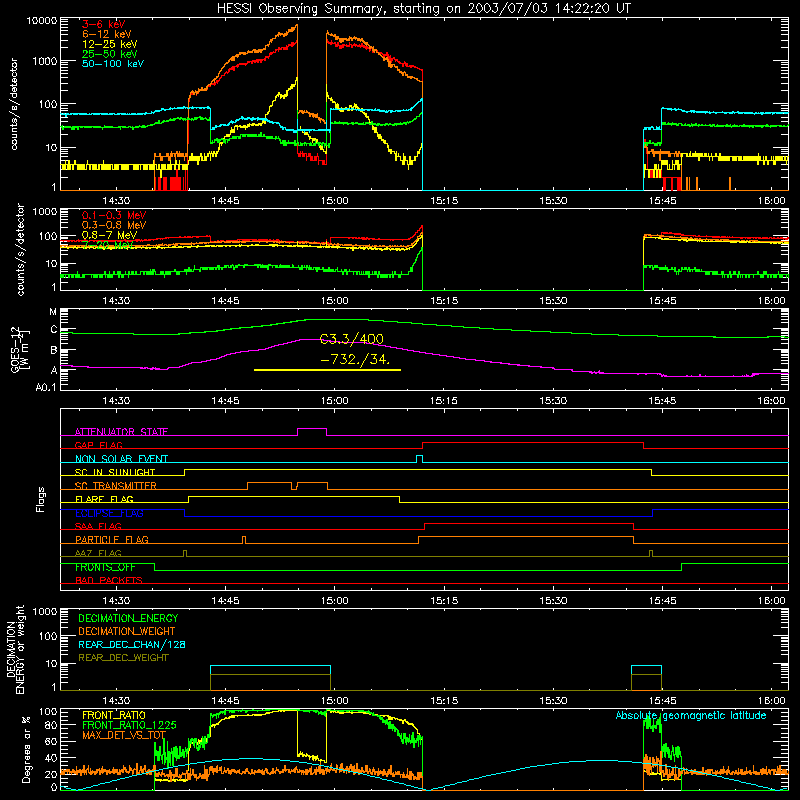Screen dimensions: 800x800
Task: Select the green 25-50 keV legend label
Action: pyautogui.click(x=110, y=54)
